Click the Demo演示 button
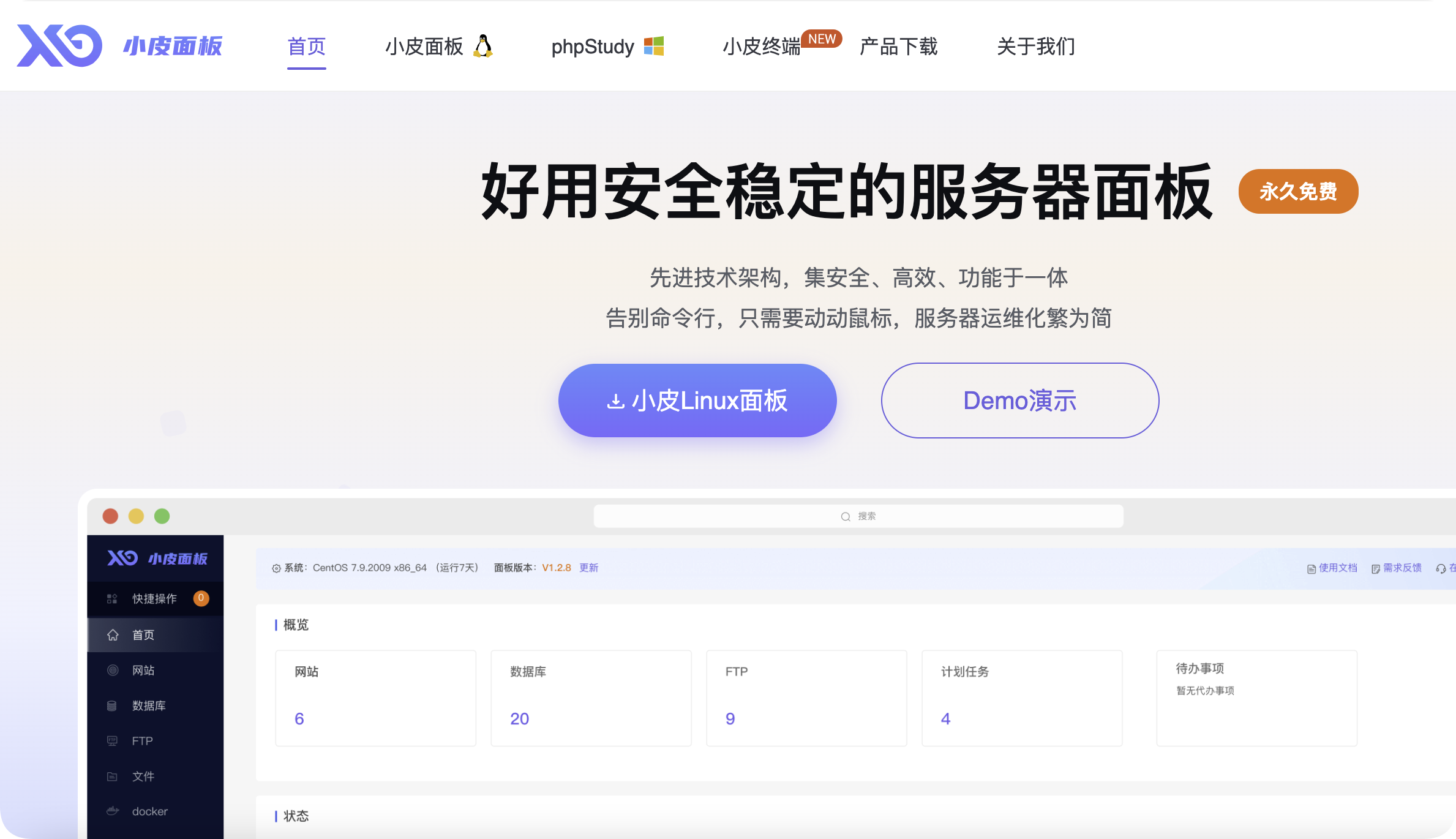The image size is (1456, 839). pos(1019,400)
